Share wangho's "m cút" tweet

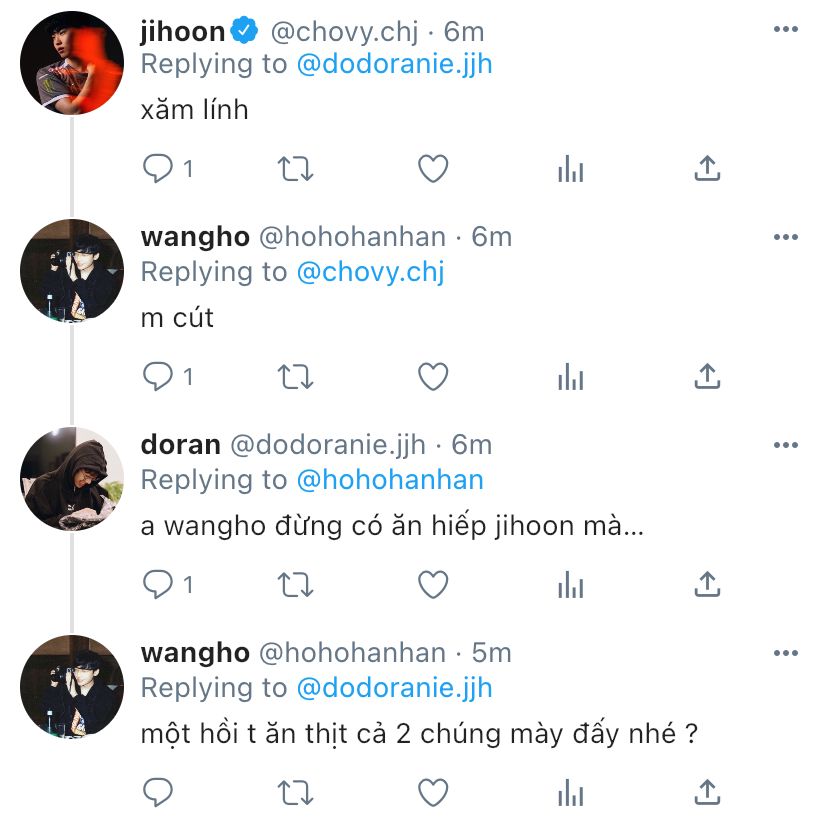pos(708,376)
